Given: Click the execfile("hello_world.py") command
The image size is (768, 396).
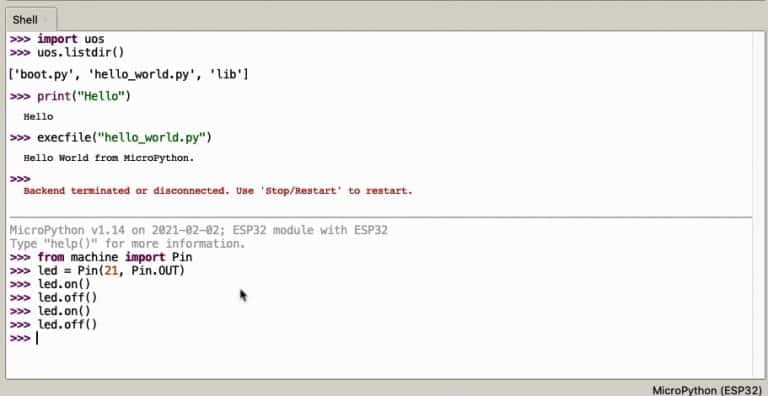Looking at the screenshot, I should coord(124,138).
